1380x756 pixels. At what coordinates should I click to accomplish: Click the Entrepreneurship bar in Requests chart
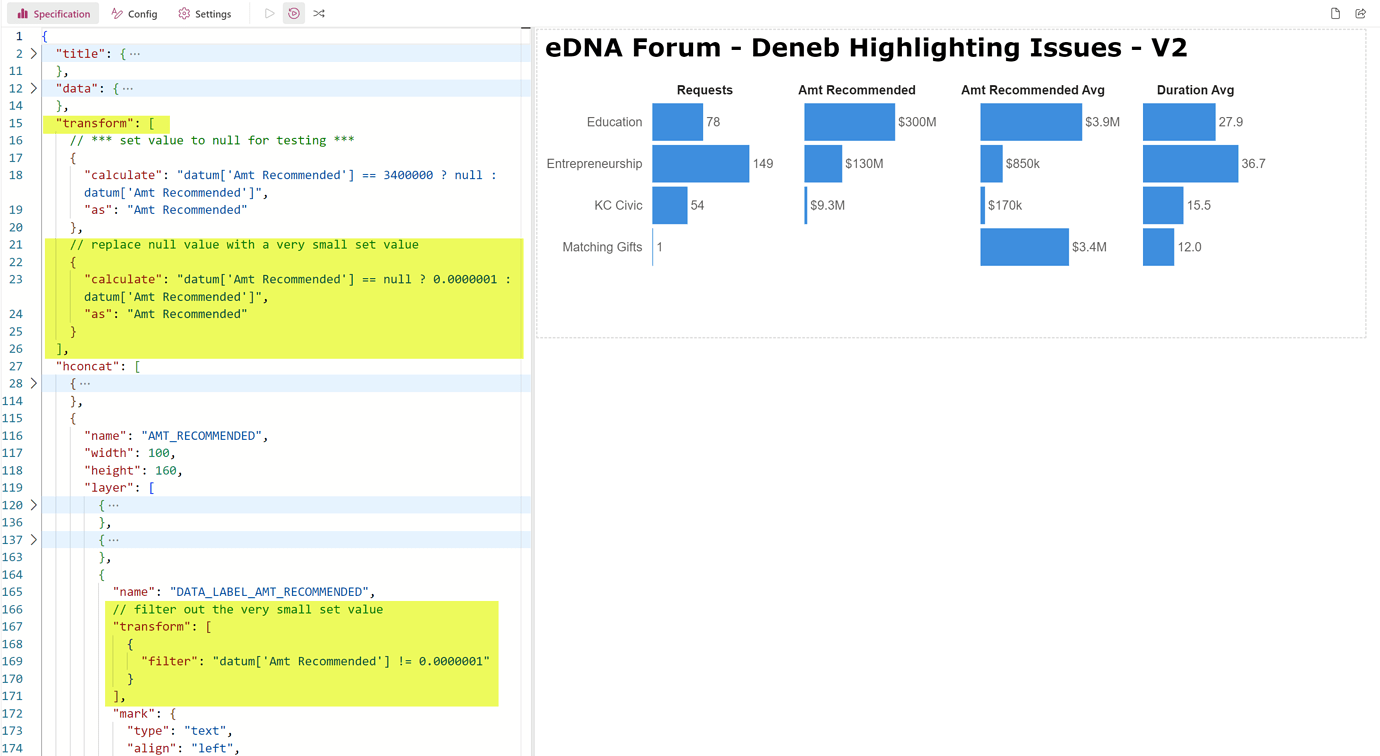tap(700, 163)
